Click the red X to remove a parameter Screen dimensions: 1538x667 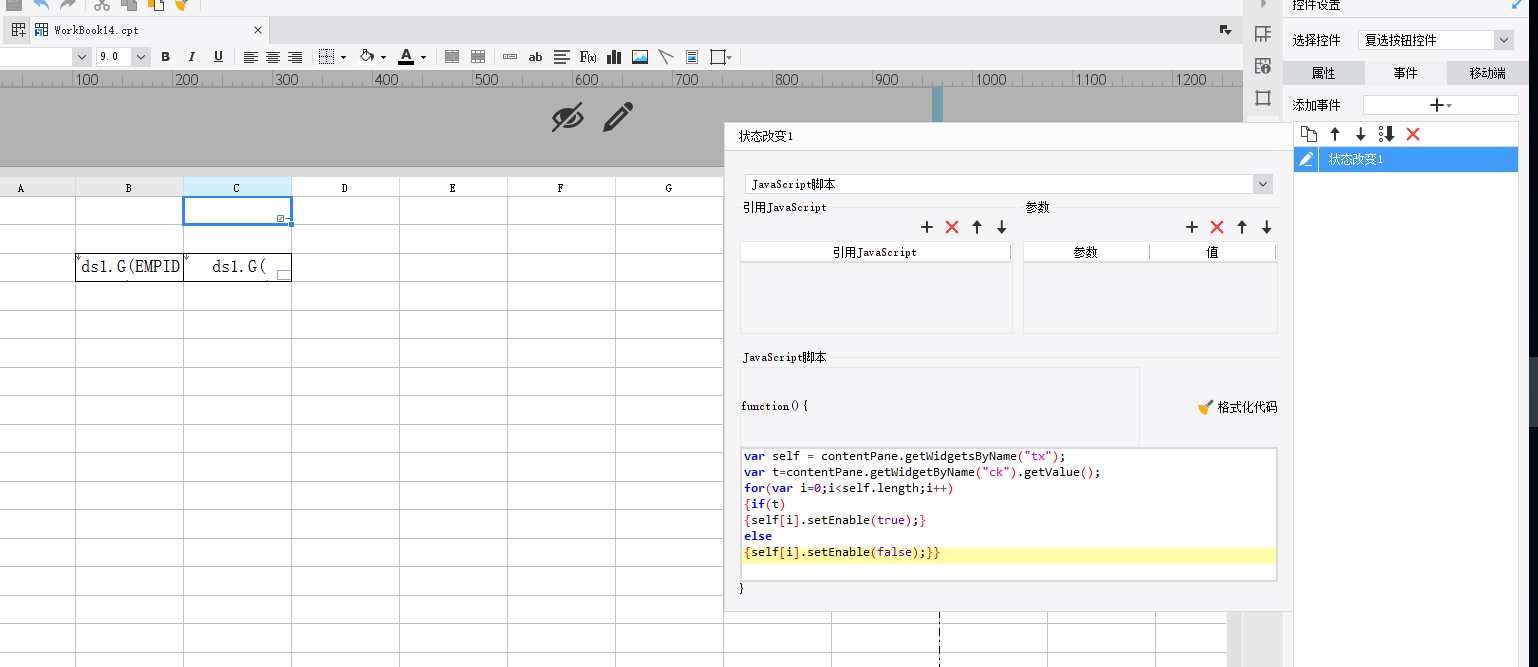point(1217,227)
